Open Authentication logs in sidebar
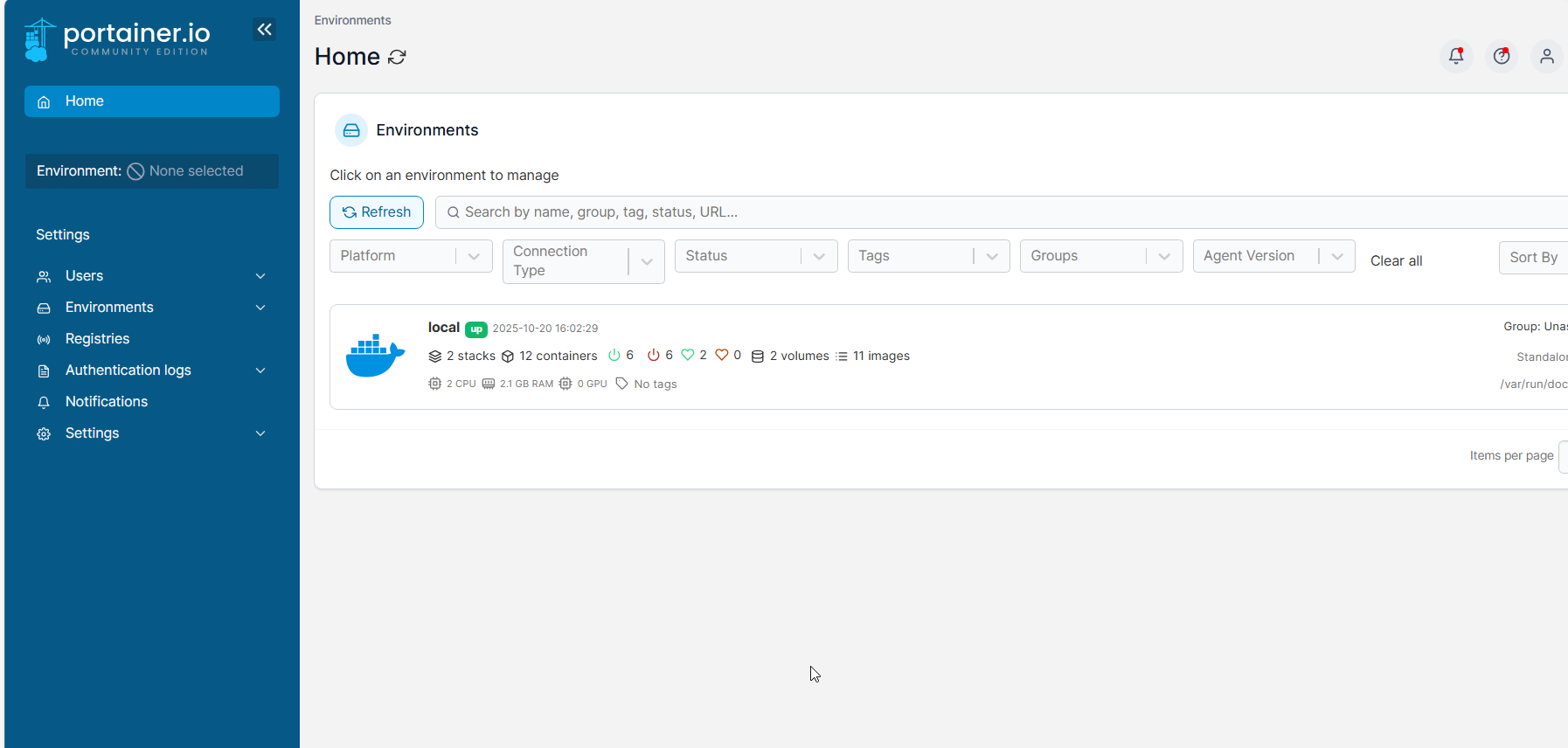This screenshot has width=1568, height=748. [x=152, y=371]
